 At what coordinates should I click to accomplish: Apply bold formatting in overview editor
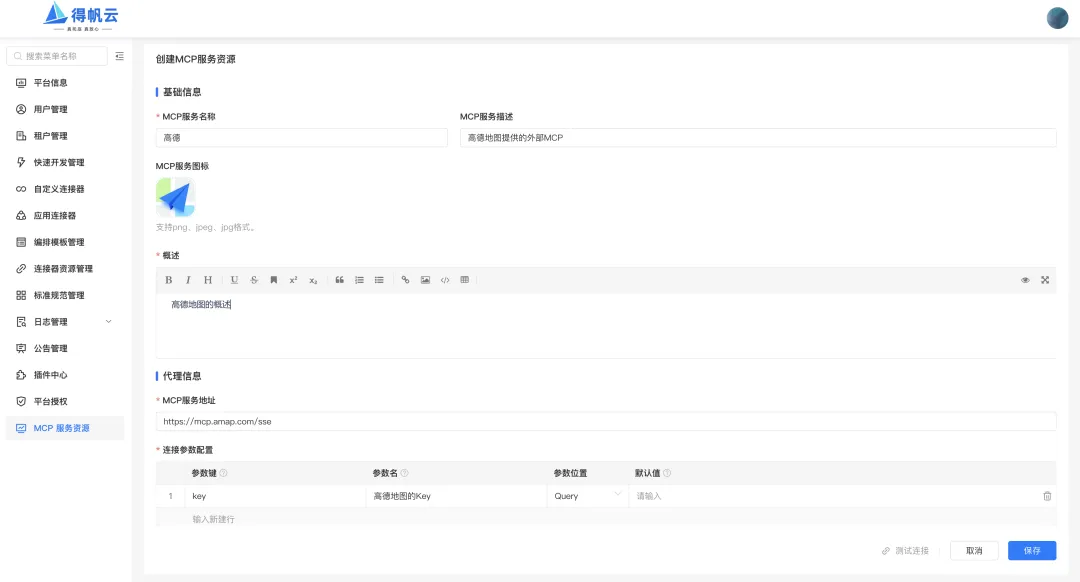click(169, 280)
